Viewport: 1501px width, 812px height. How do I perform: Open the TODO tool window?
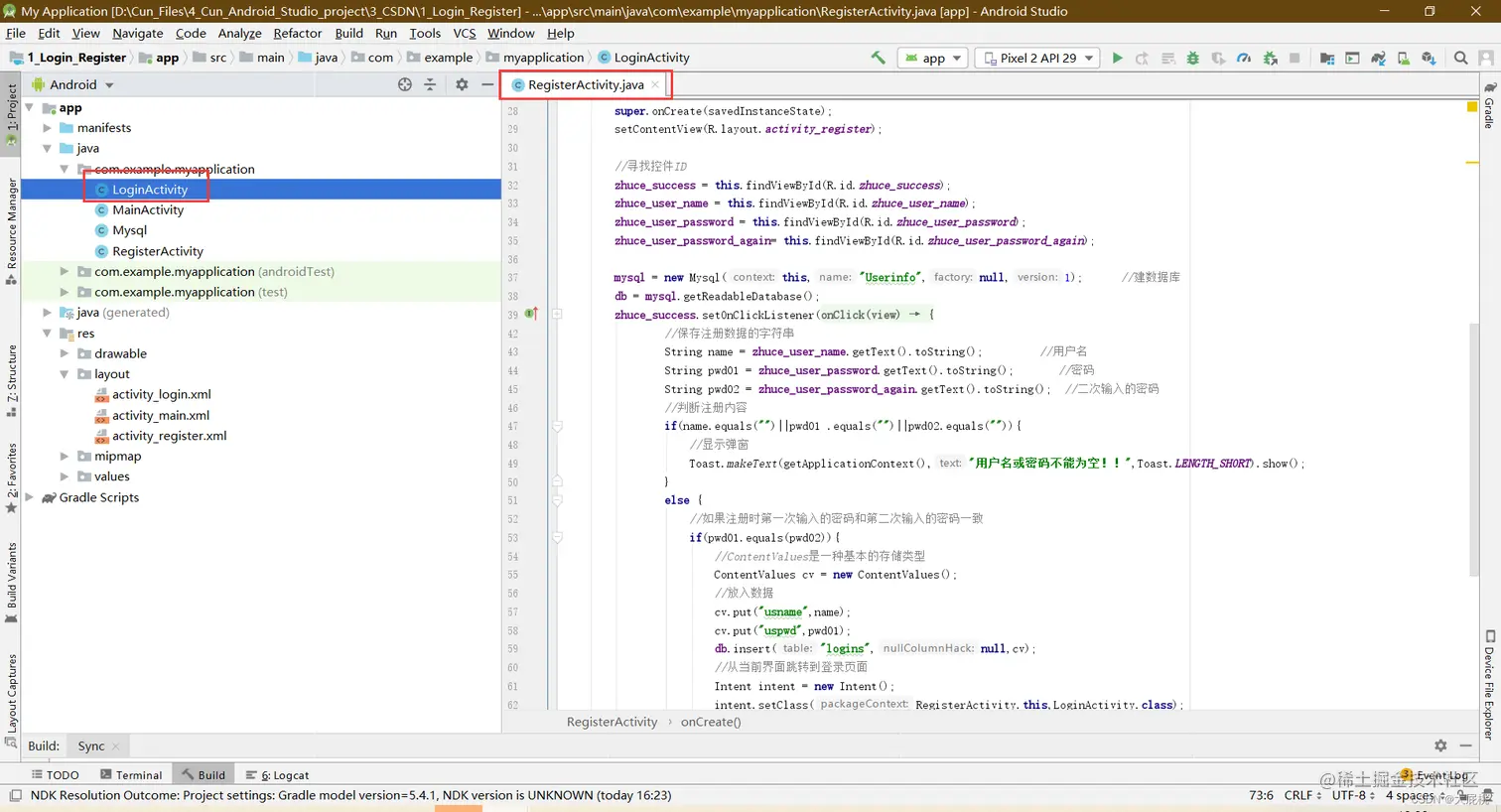pyautogui.click(x=55, y=774)
